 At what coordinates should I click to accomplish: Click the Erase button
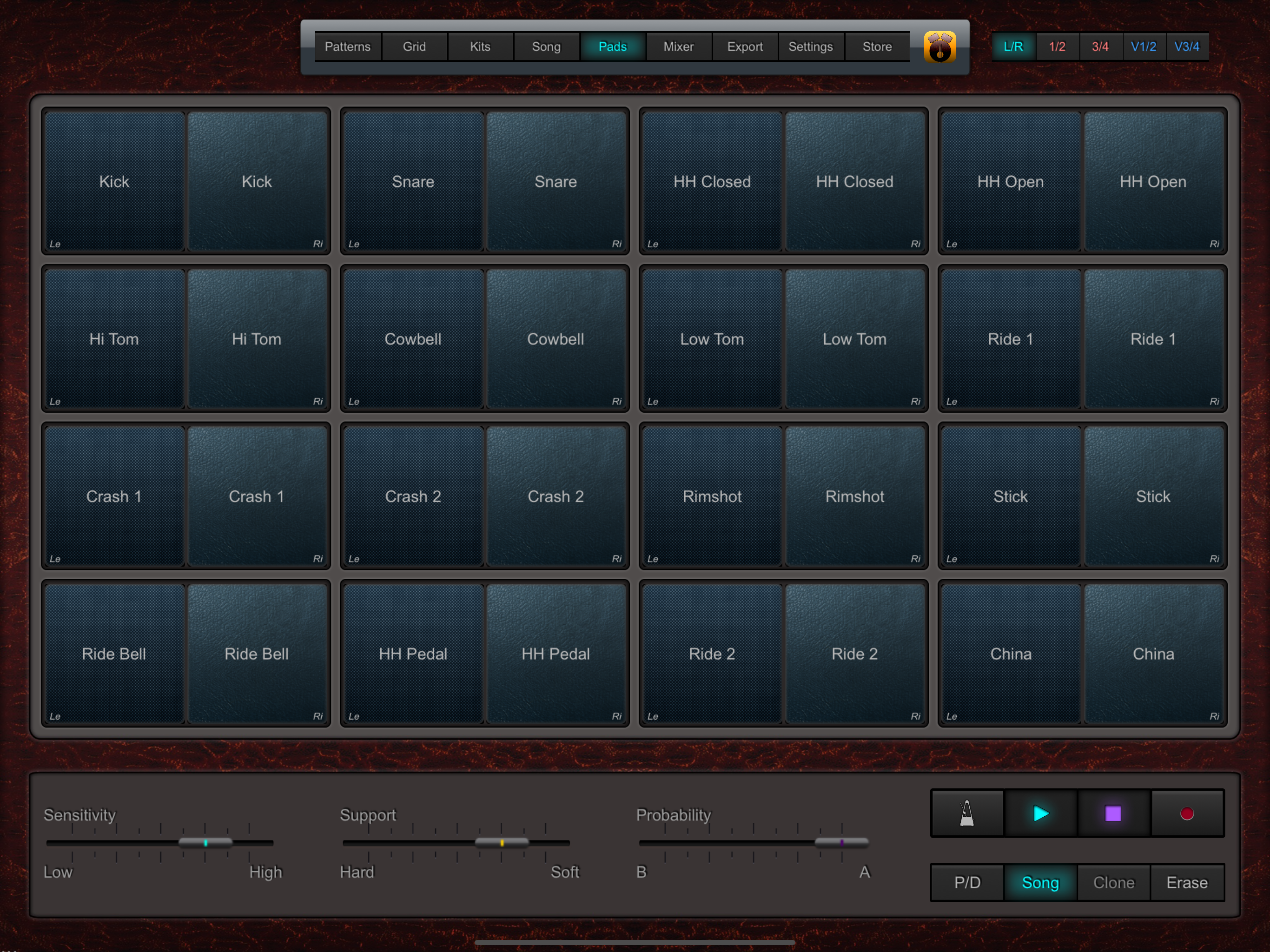(x=1187, y=883)
